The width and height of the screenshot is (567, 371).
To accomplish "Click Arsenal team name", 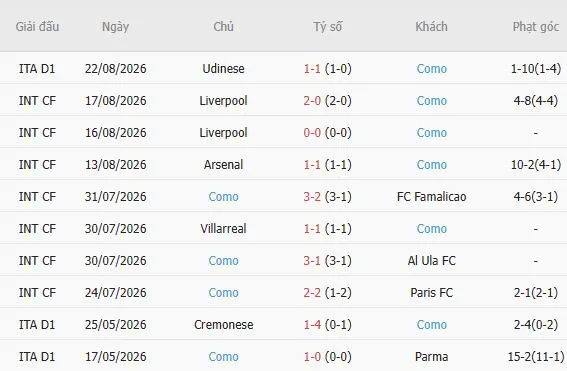I will [223, 165].
